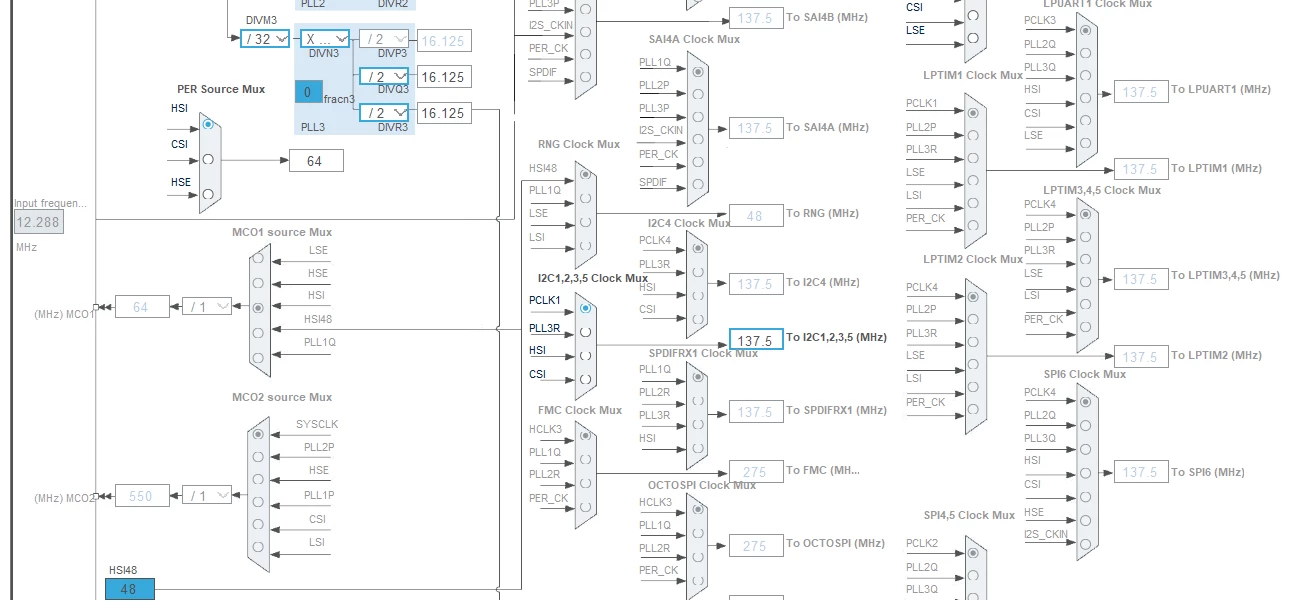This screenshot has width=1305, height=601.
Task: Click the To SAI4A frequency value
Action: (756, 128)
